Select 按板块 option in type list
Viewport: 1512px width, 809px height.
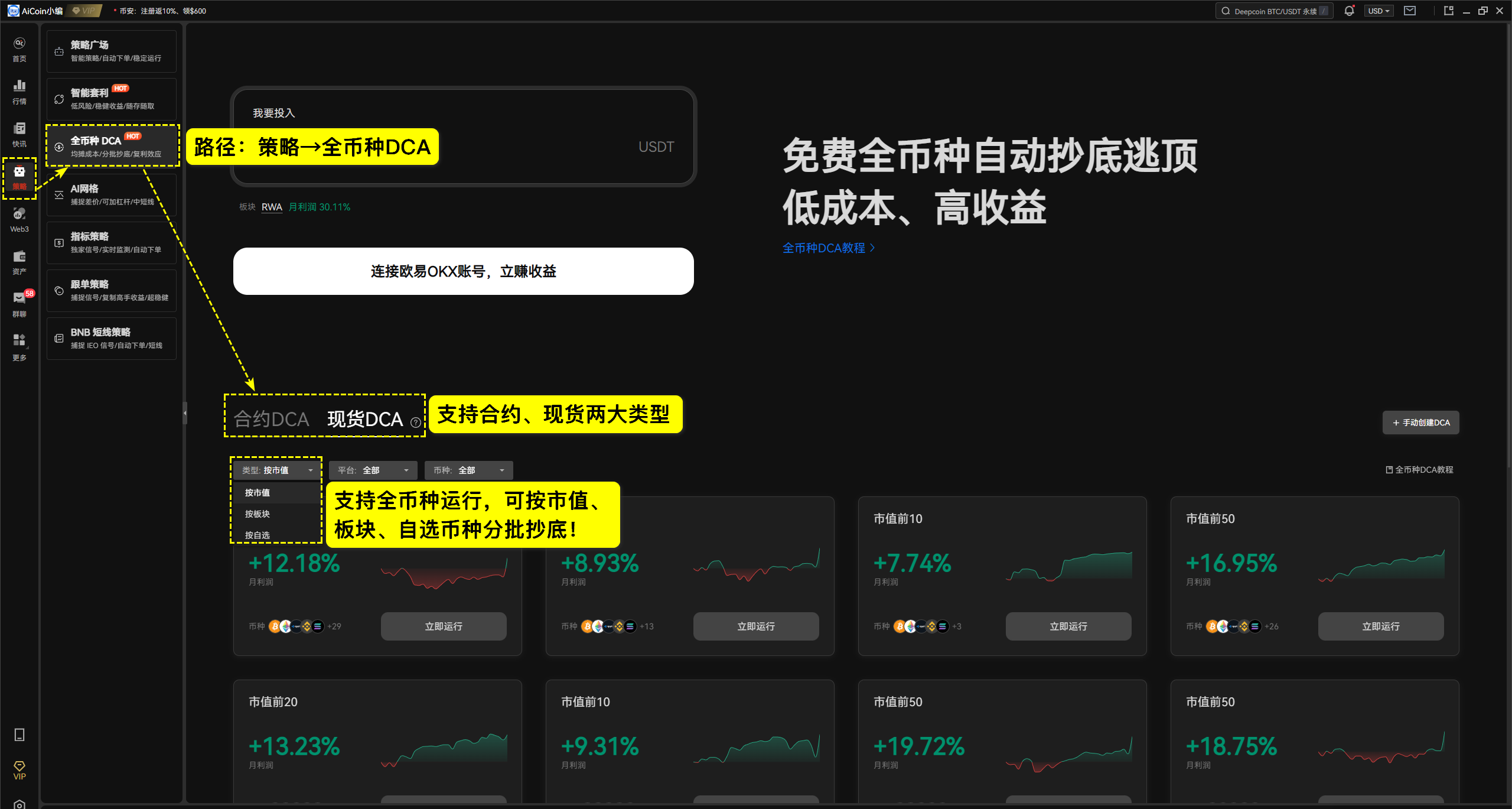[276, 514]
